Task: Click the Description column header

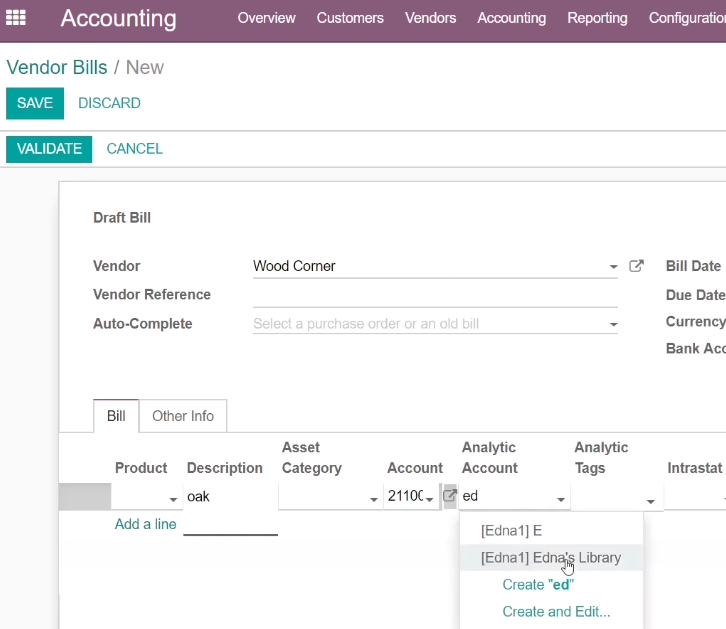Action: (225, 468)
